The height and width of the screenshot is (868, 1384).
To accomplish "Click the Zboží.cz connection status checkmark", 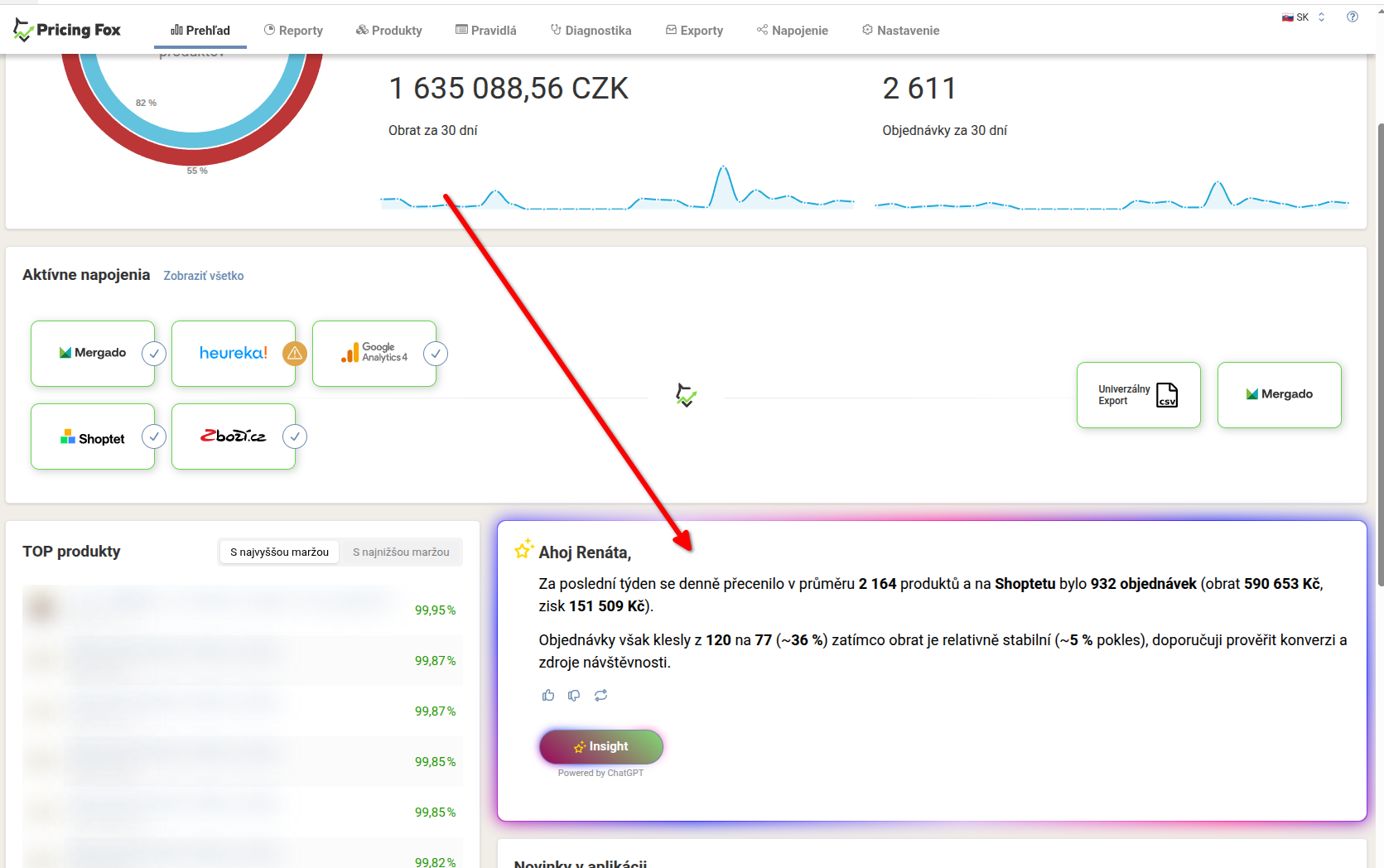I will coord(295,436).
